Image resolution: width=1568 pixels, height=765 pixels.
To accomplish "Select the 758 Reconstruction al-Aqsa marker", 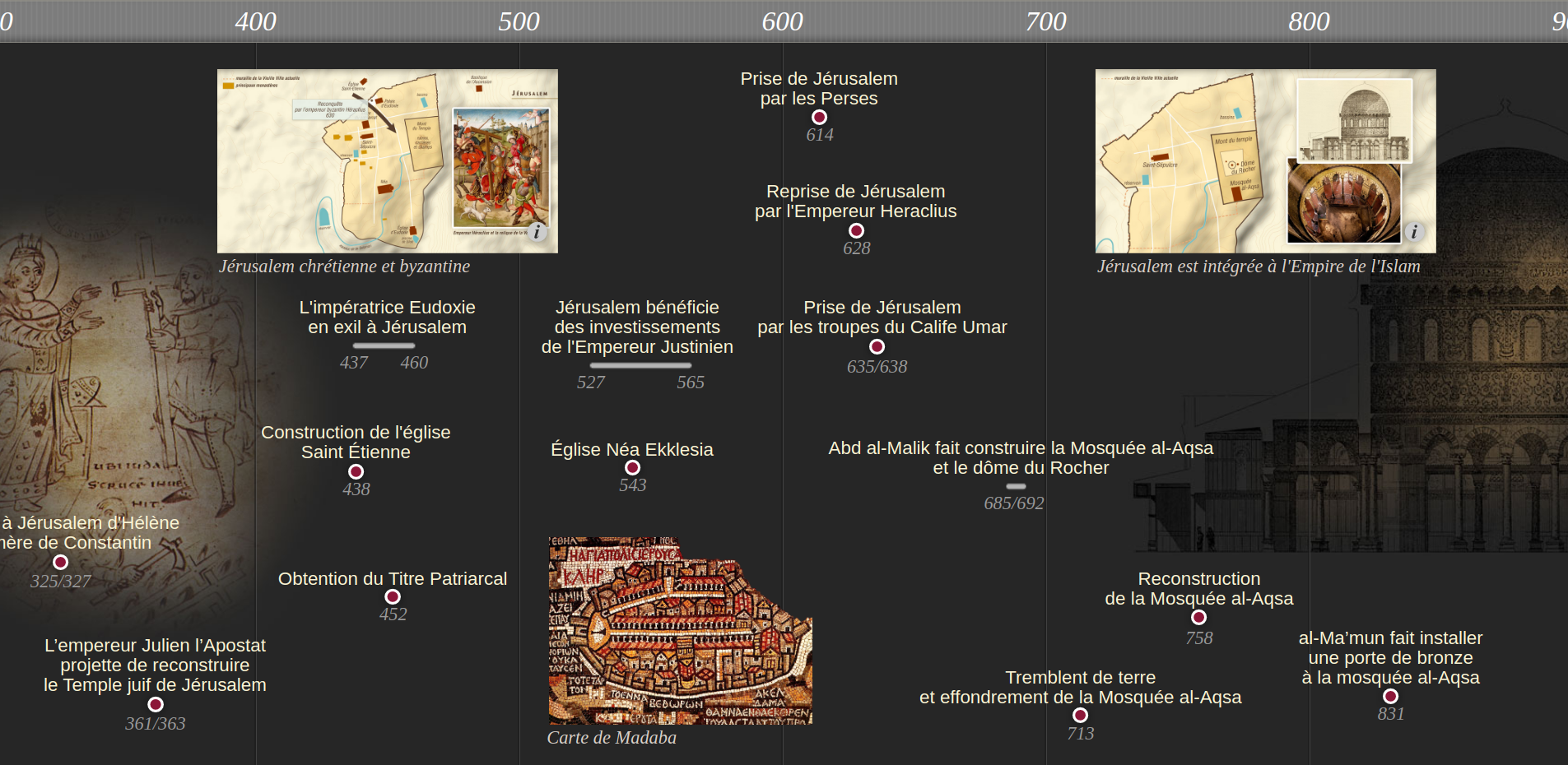I will 1199,618.
